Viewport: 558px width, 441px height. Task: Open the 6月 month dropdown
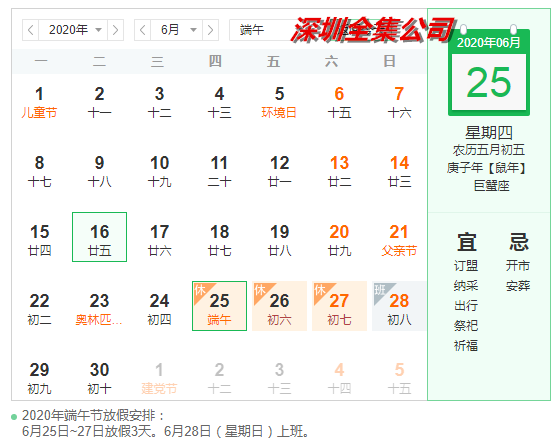177,30
